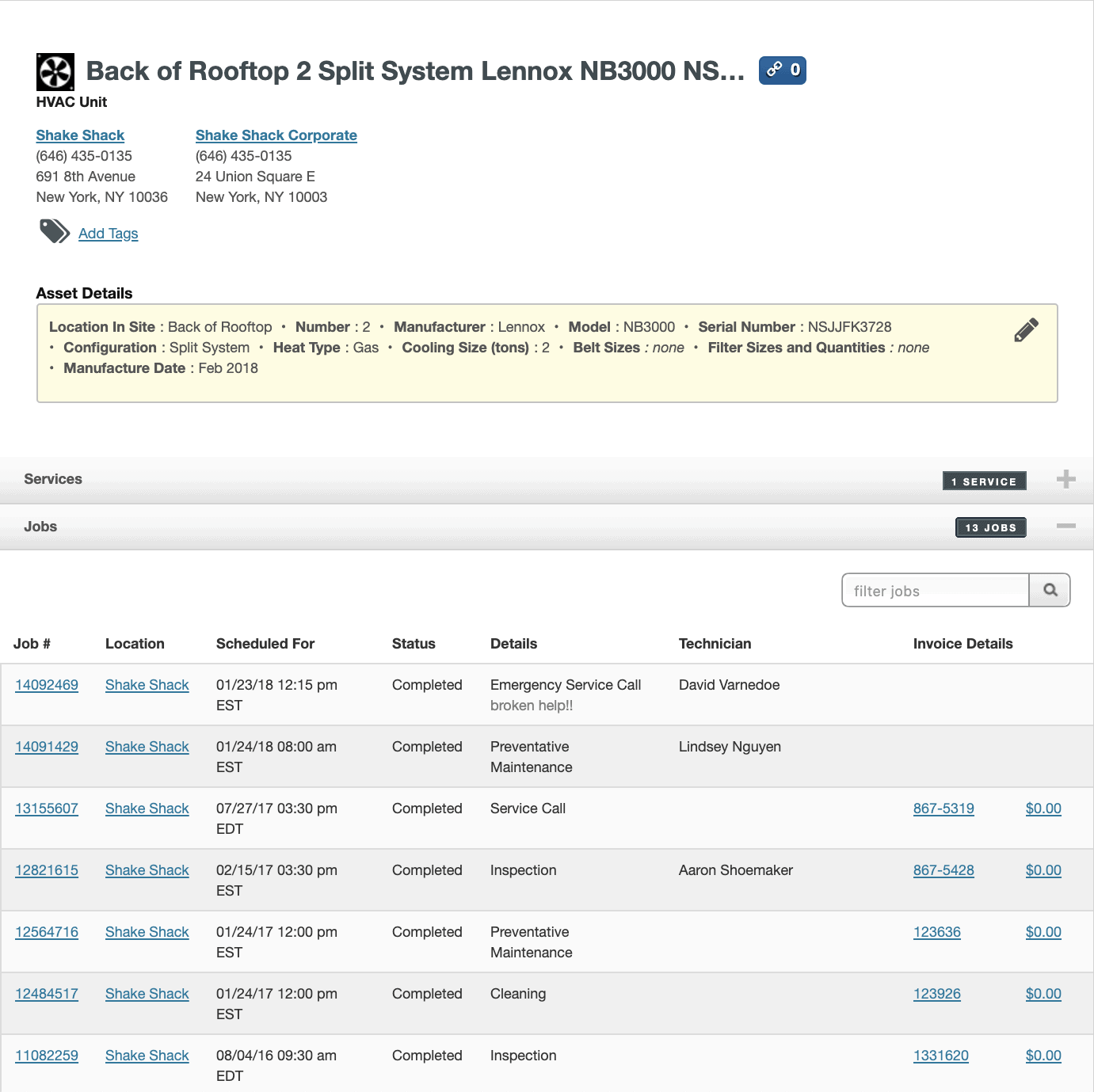Screen dimensions: 1094x1092
Task: Open job 14091429
Action: pos(47,747)
